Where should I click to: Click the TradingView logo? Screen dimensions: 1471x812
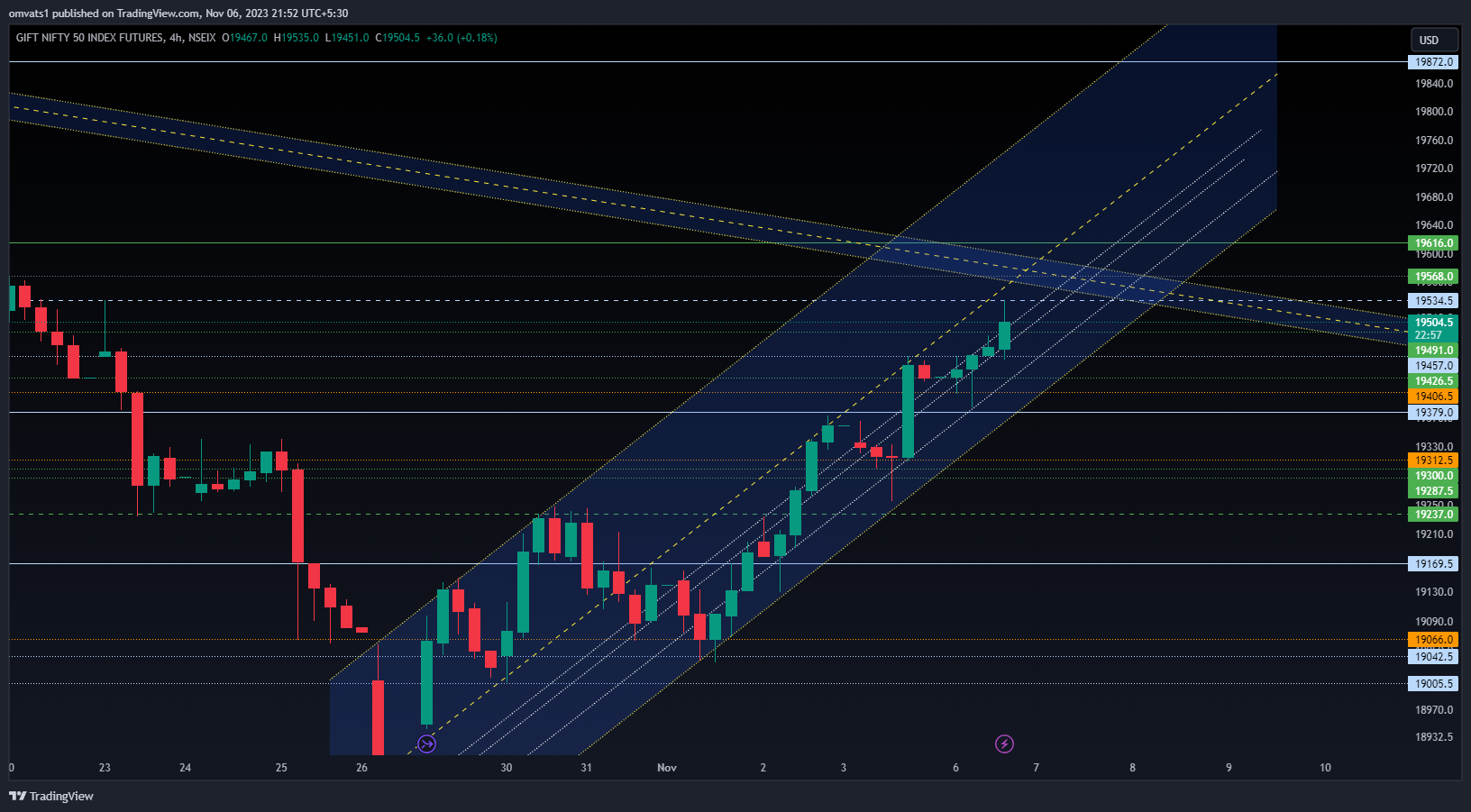tap(51, 796)
